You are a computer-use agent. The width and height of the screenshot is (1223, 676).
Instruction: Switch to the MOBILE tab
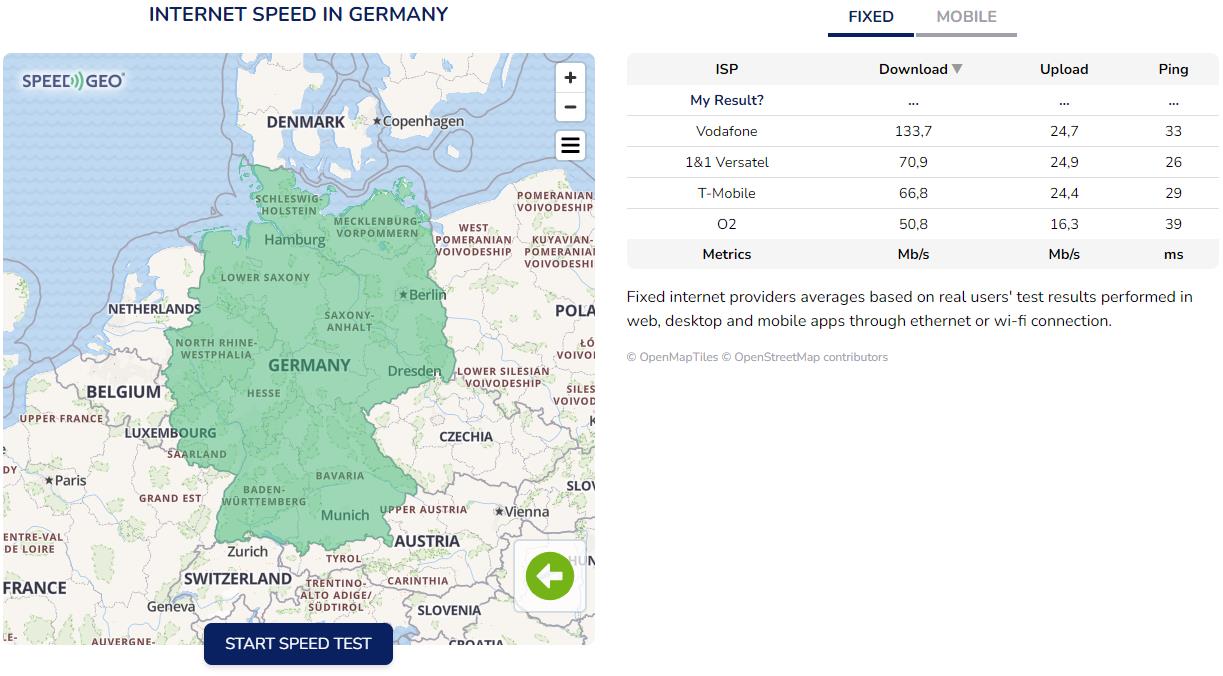coord(966,17)
